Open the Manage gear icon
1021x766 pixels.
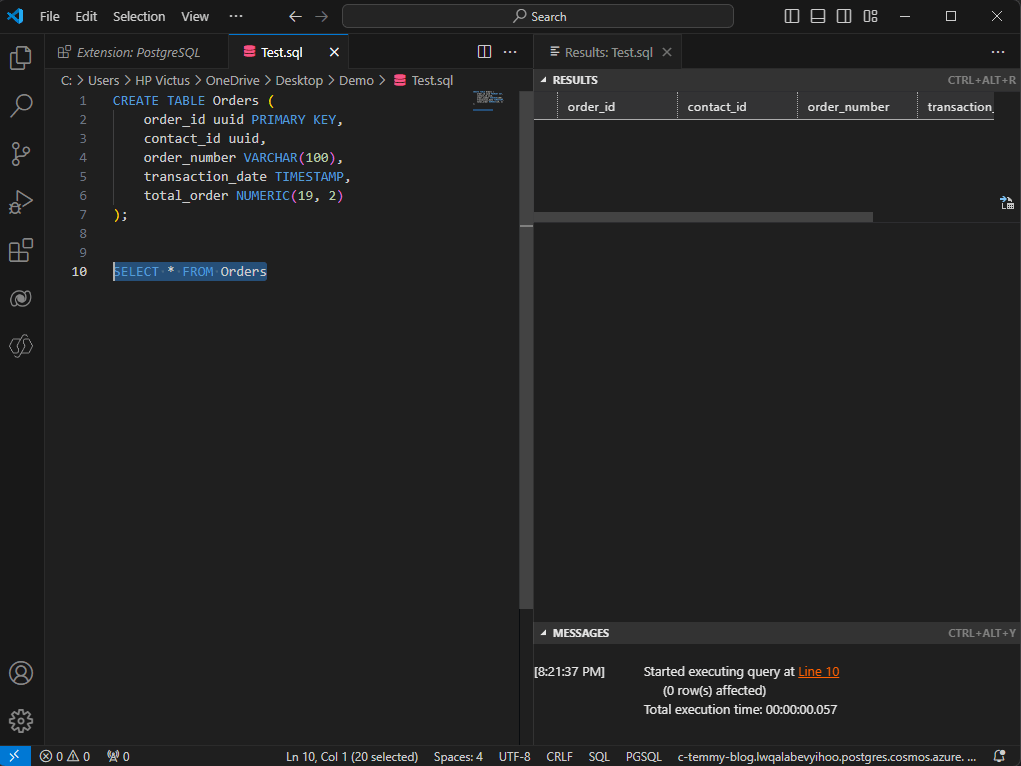[21, 721]
